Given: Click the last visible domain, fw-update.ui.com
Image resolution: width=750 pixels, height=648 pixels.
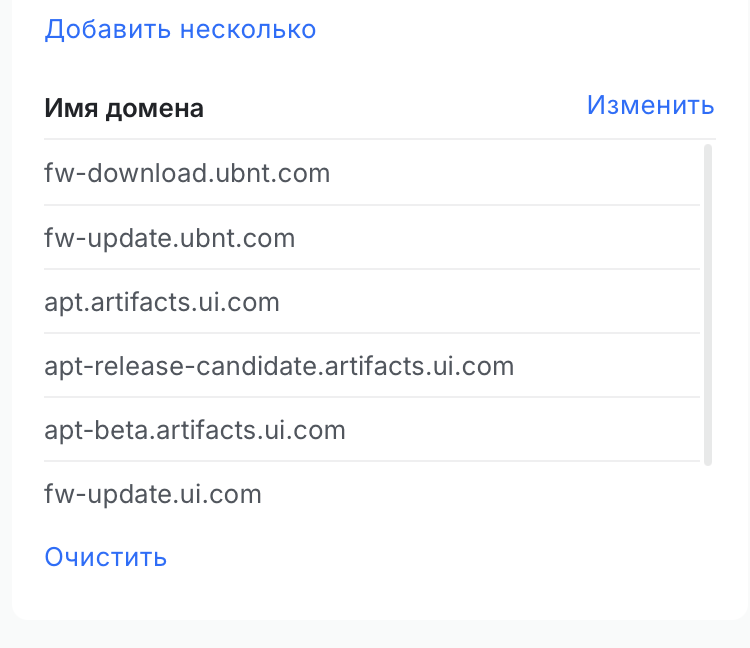Looking at the screenshot, I should click(153, 494).
